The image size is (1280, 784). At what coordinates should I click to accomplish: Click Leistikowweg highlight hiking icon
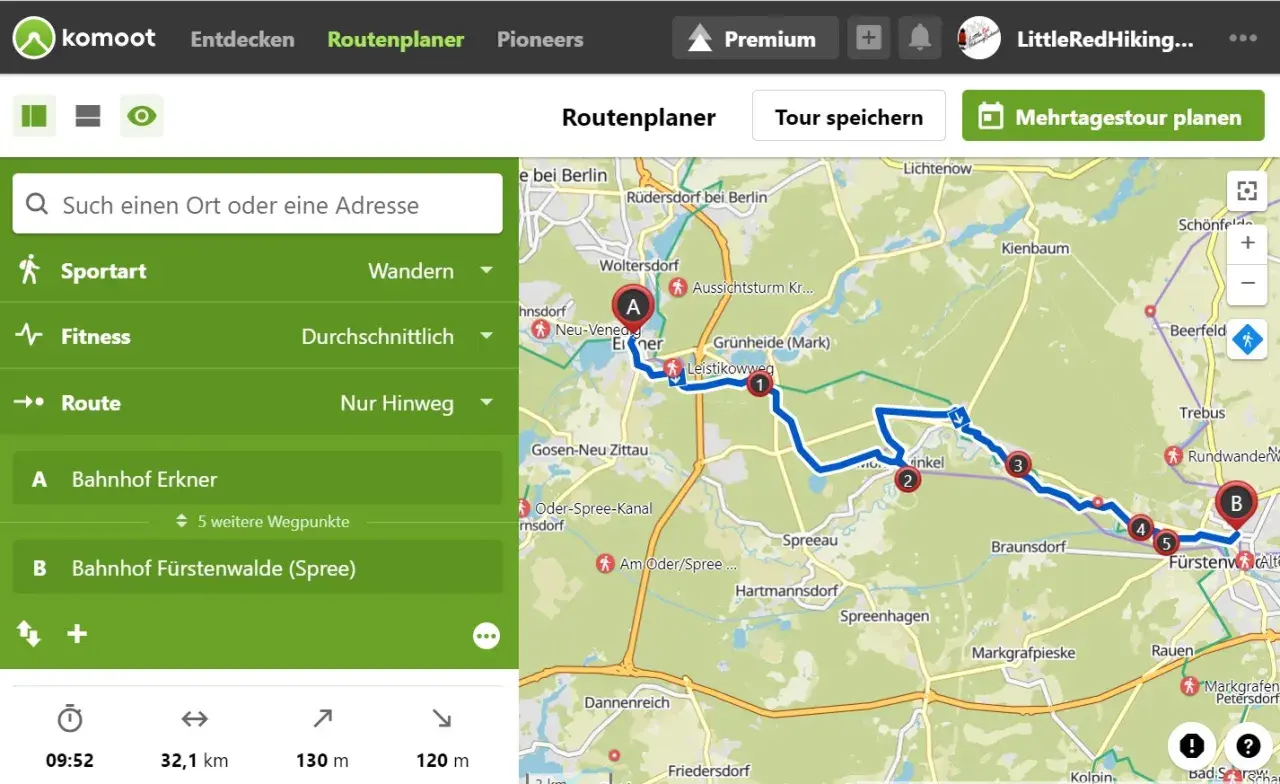pos(673,367)
